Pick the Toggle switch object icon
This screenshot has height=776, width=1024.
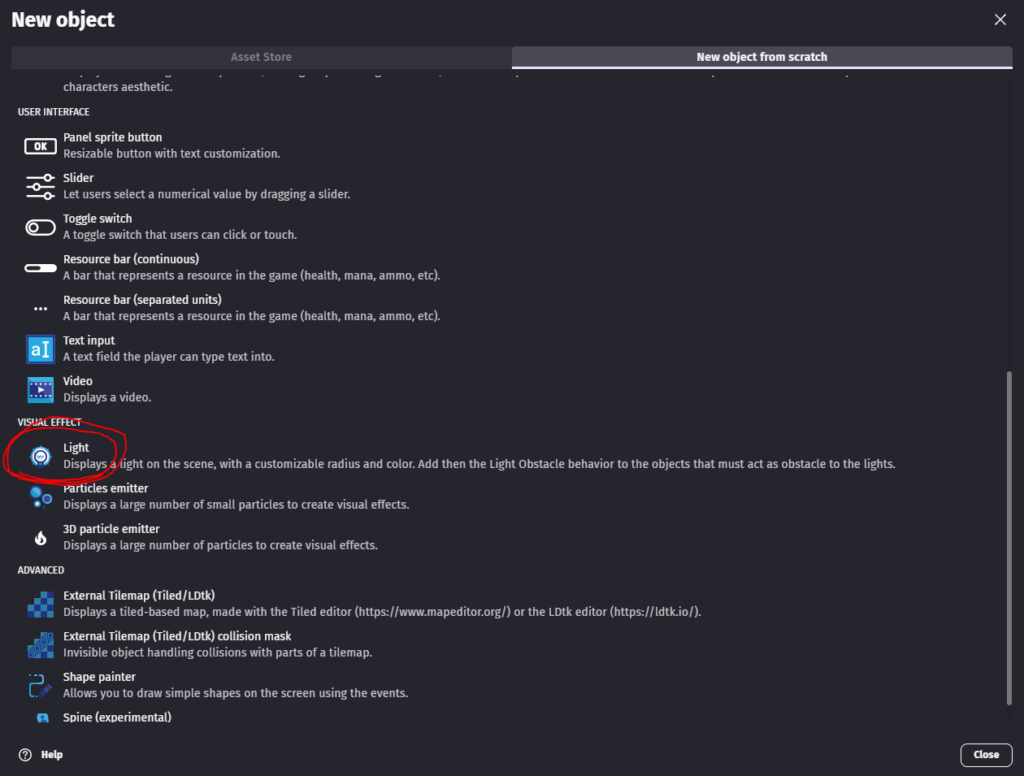coord(40,227)
